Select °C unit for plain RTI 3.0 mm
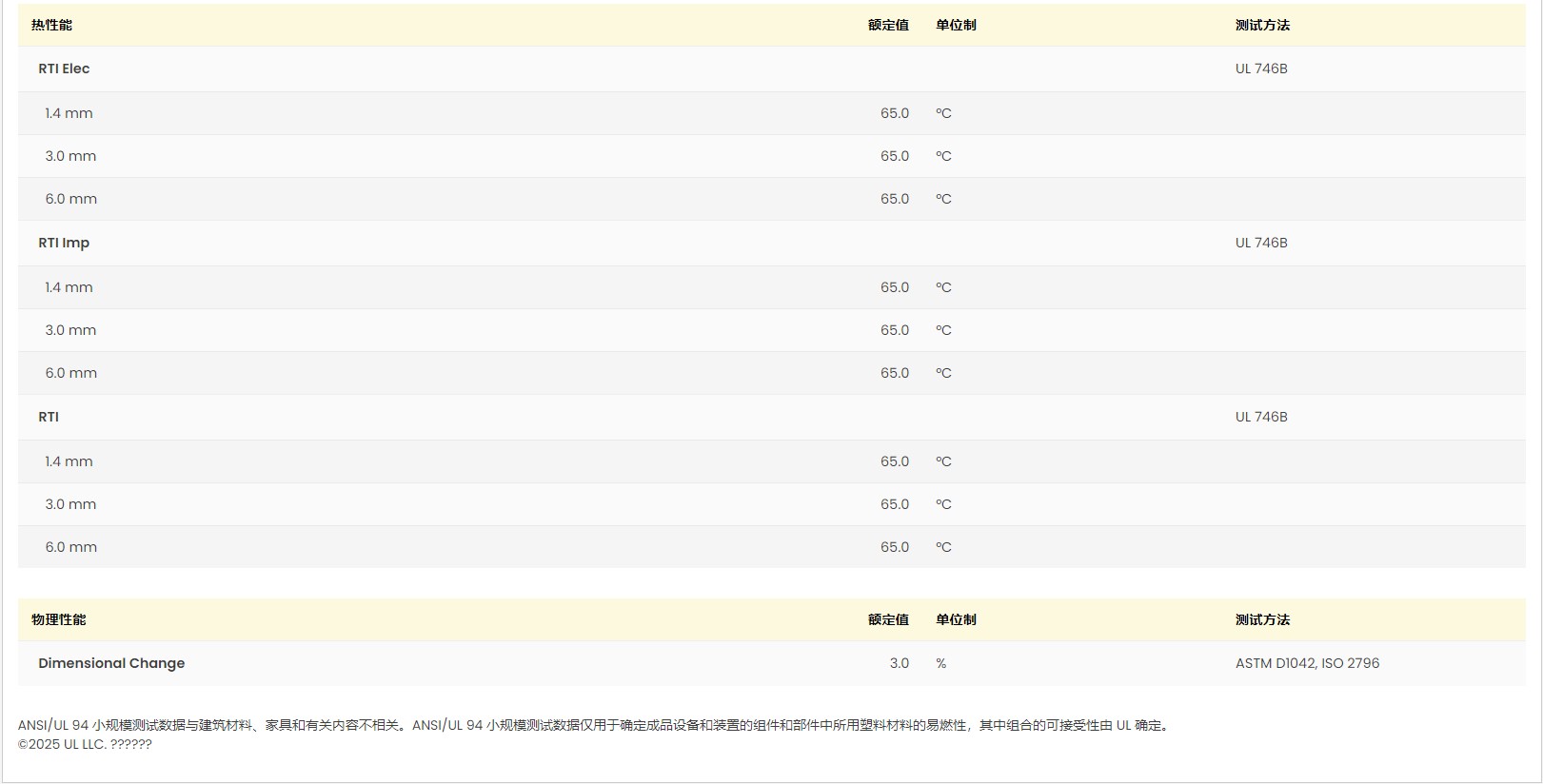 coord(943,504)
